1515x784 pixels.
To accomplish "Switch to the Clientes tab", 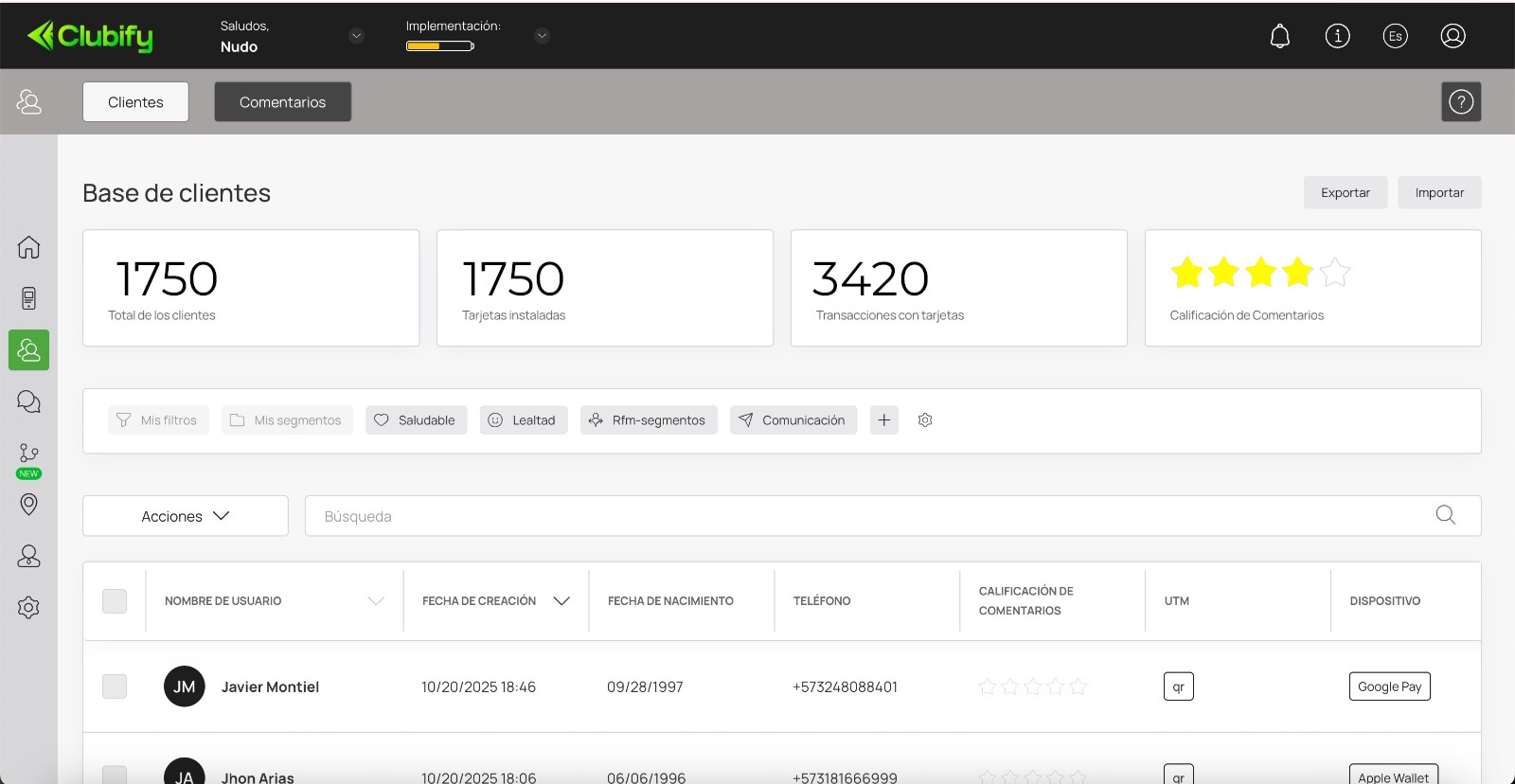I will 135,101.
